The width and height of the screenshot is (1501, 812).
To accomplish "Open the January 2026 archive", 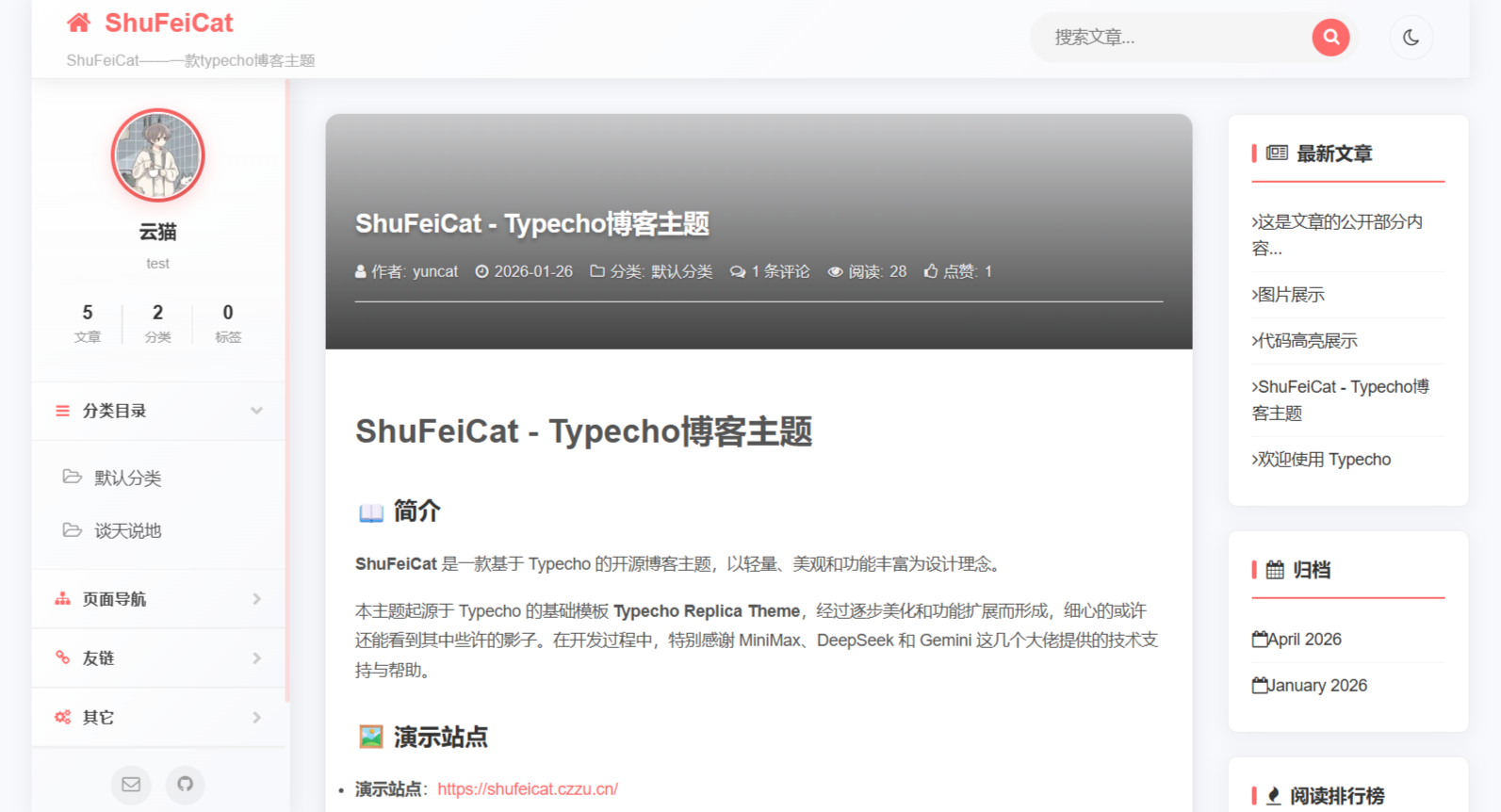I will coord(1317,686).
